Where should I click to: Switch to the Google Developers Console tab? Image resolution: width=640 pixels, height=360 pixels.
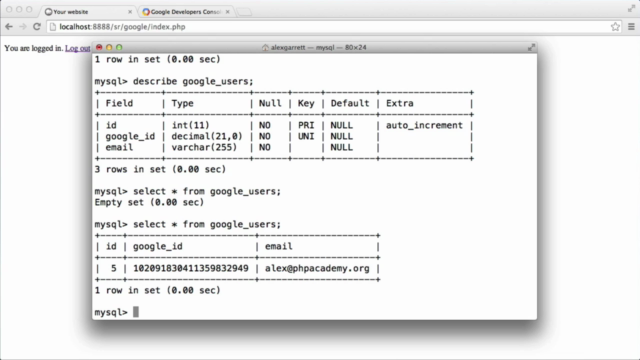[185, 12]
